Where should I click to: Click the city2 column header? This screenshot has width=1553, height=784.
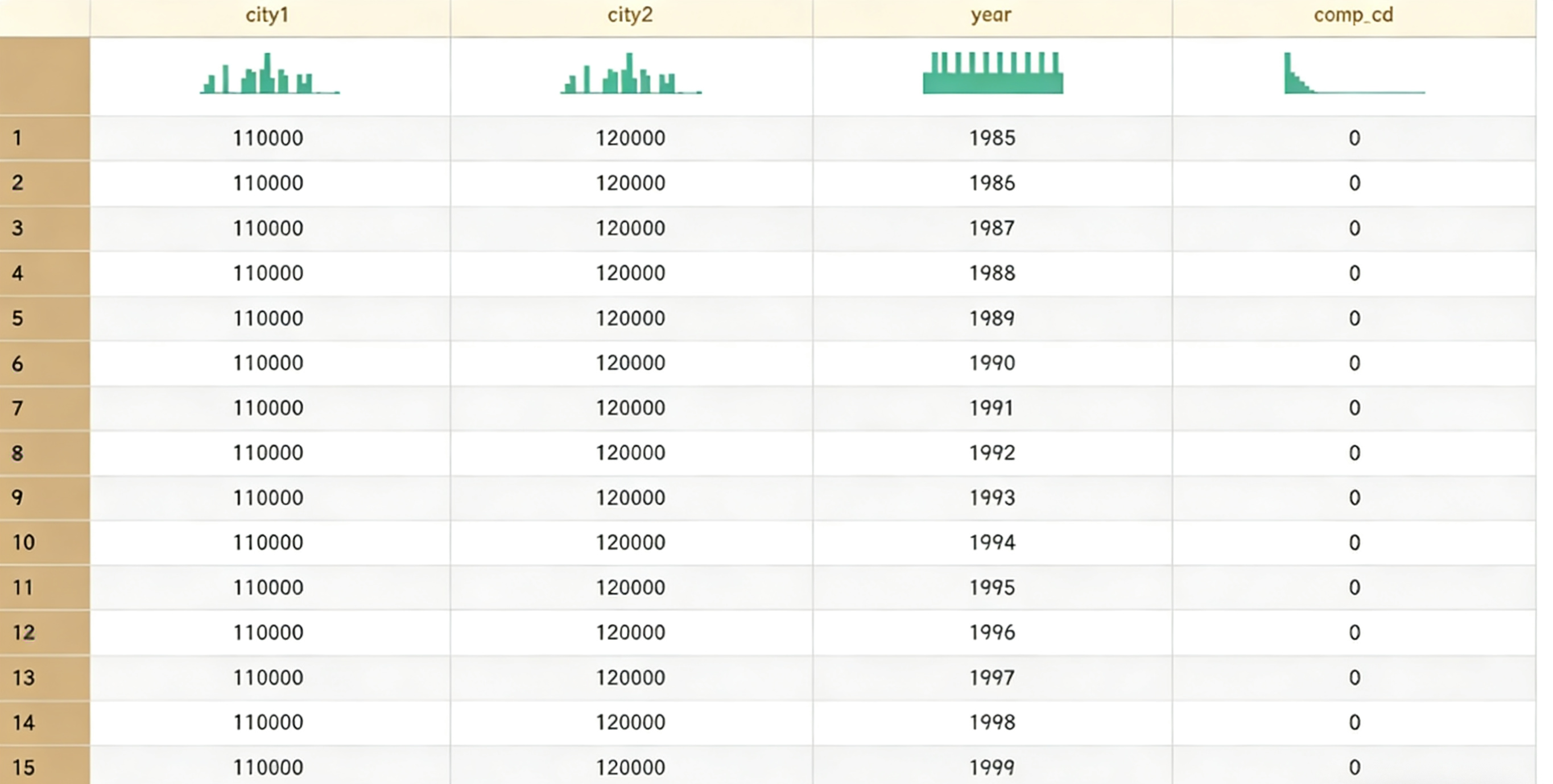pyautogui.click(x=630, y=15)
